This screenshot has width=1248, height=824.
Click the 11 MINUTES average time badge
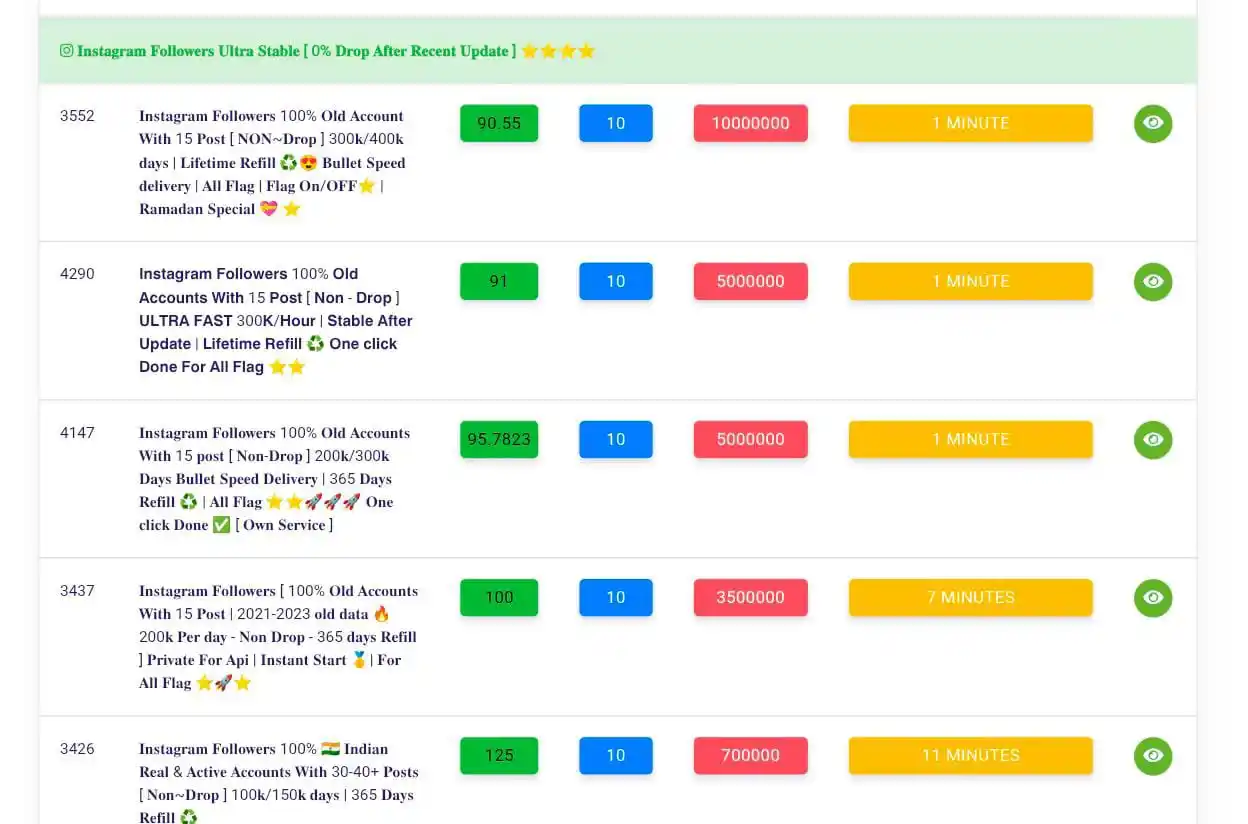971,755
